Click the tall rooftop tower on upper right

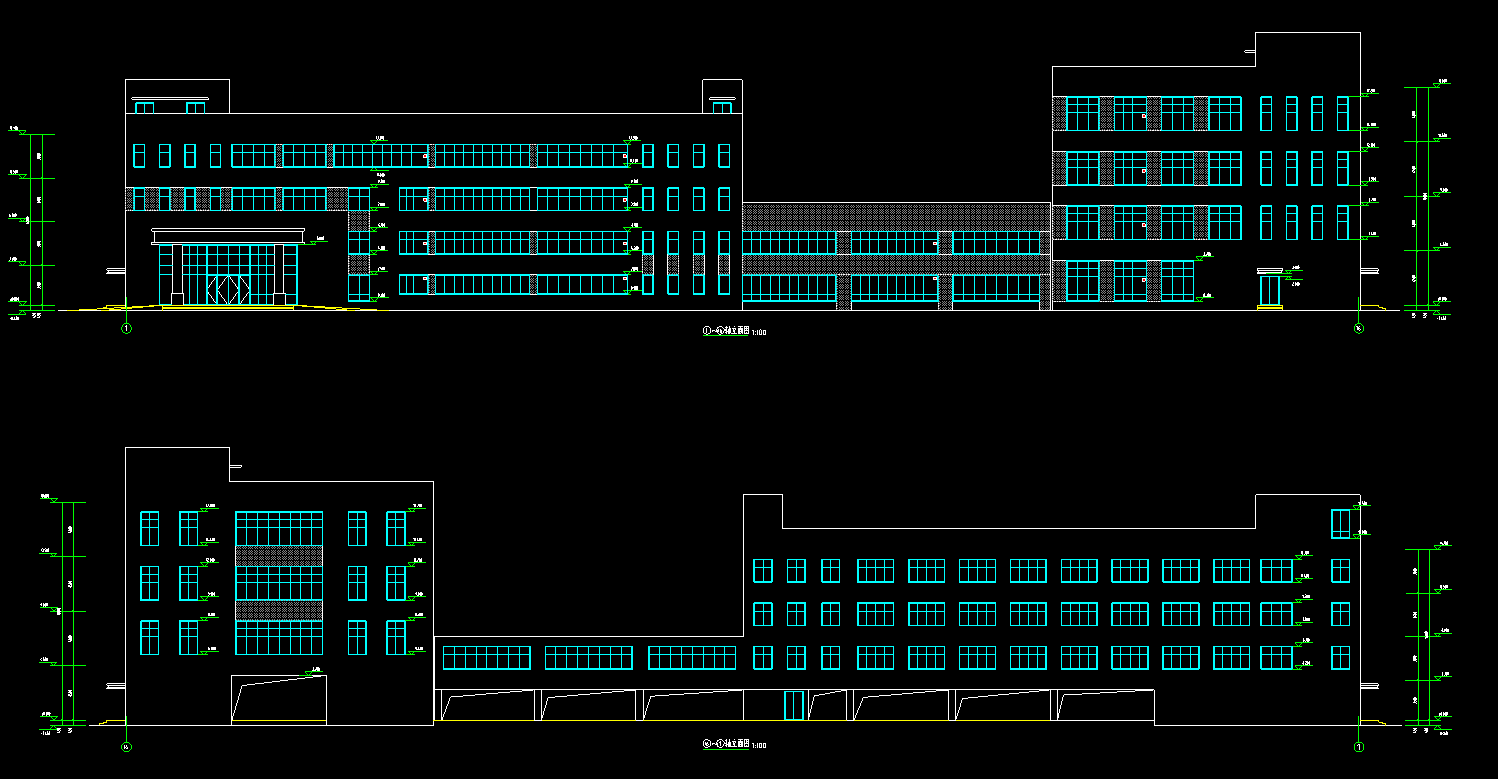pyautogui.click(x=1306, y=50)
